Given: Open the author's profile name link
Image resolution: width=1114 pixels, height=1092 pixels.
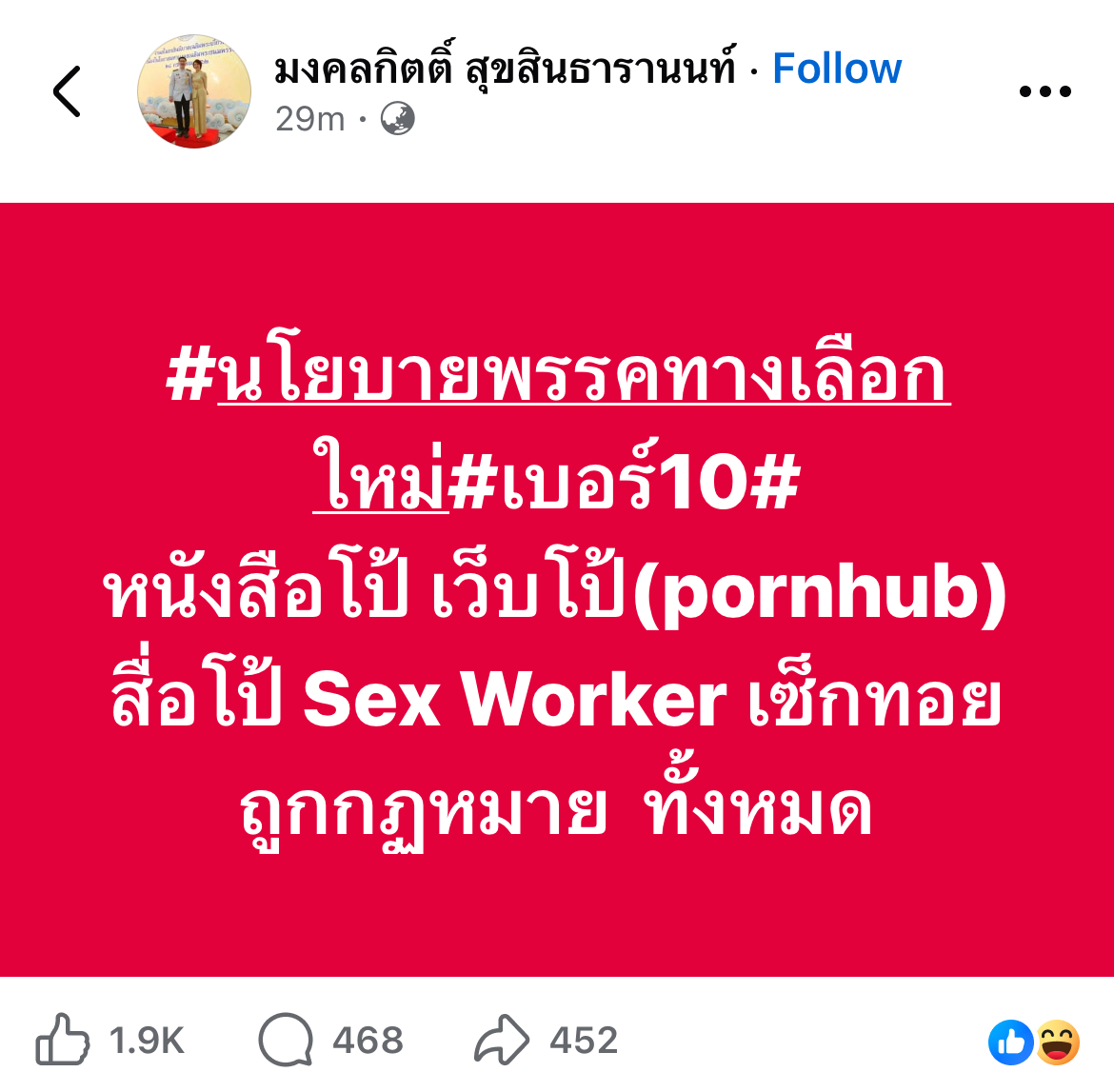Looking at the screenshot, I should tap(505, 69).
